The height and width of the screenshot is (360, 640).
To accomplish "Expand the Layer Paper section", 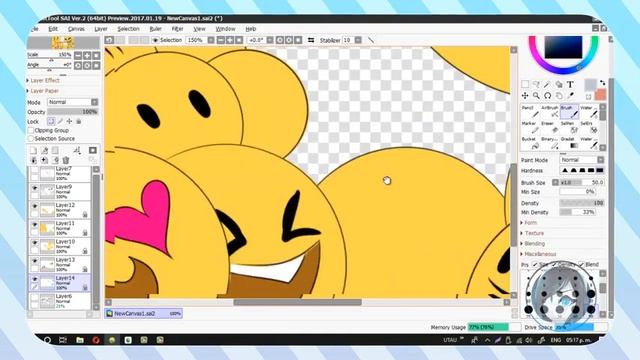I will coord(43,91).
